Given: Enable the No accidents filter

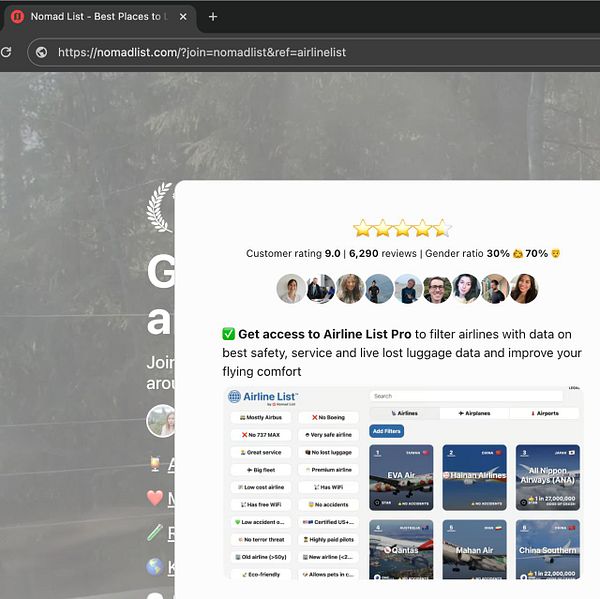Looking at the screenshot, I should pos(328,505).
